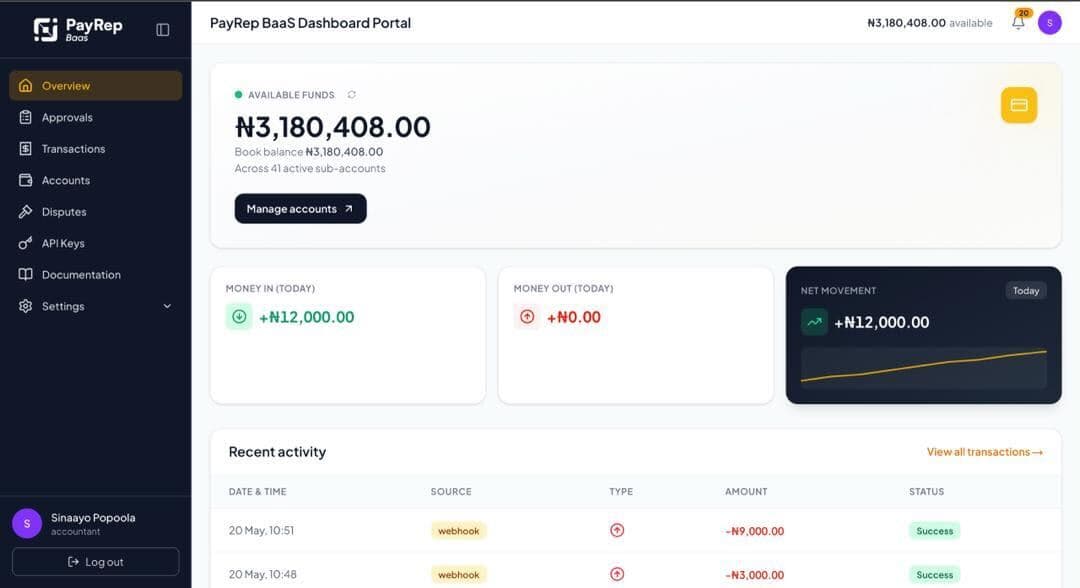
Task: Click the Recent activity heading
Action: (x=278, y=452)
